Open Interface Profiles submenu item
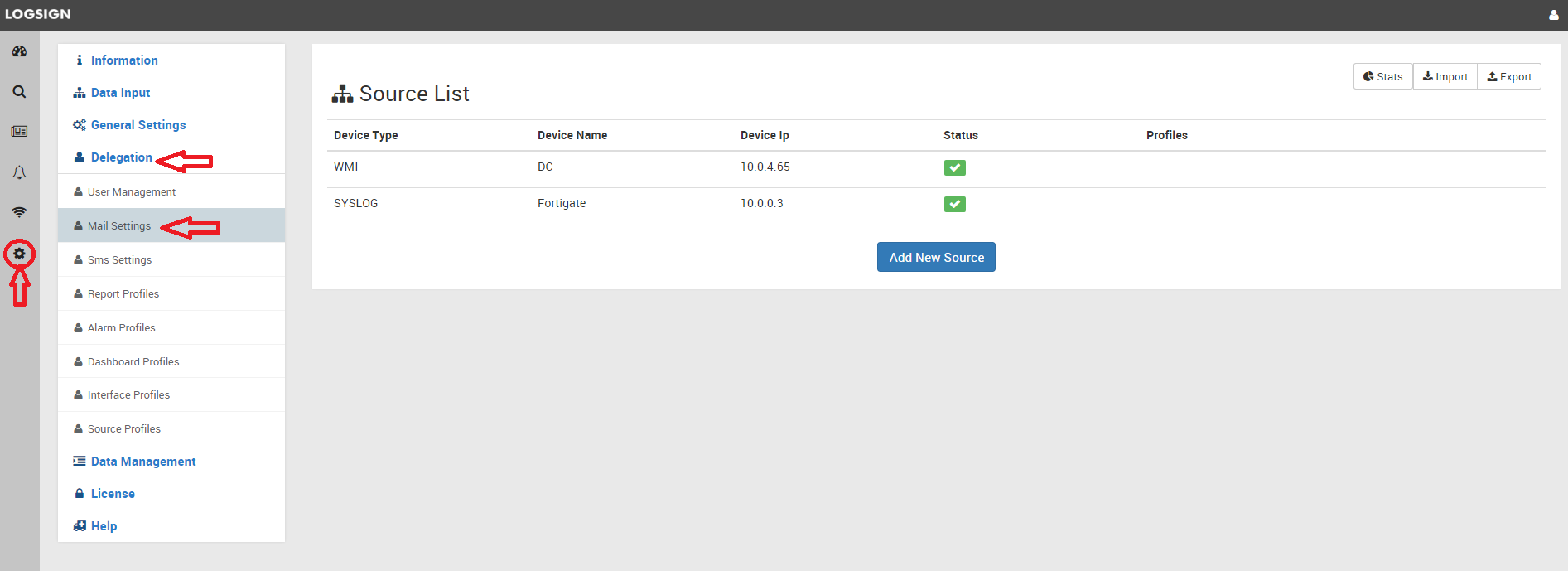Screen dimensions: 1568x571 [x=171, y=395]
